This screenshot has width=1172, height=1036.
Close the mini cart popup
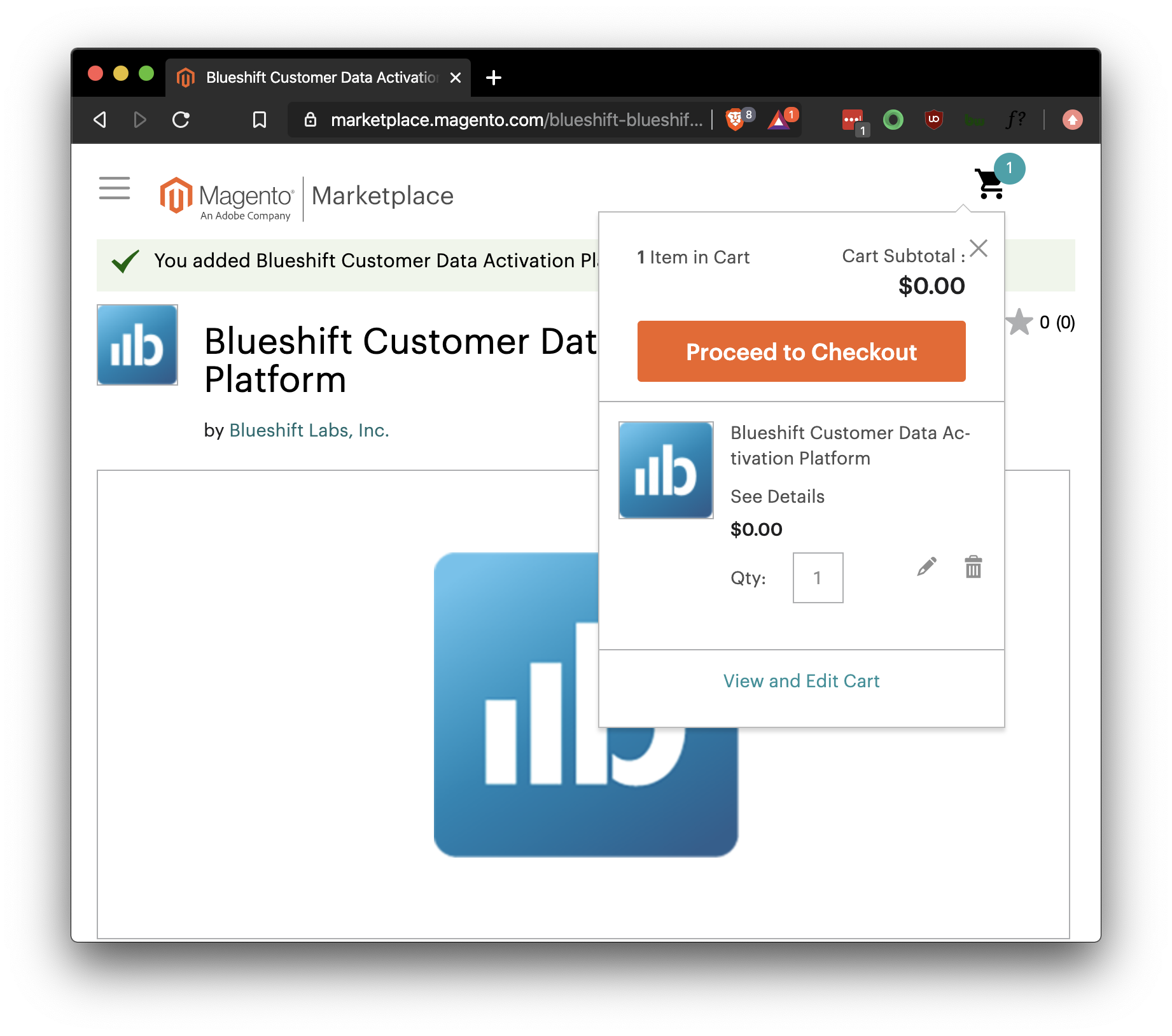[x=979, y=248]
